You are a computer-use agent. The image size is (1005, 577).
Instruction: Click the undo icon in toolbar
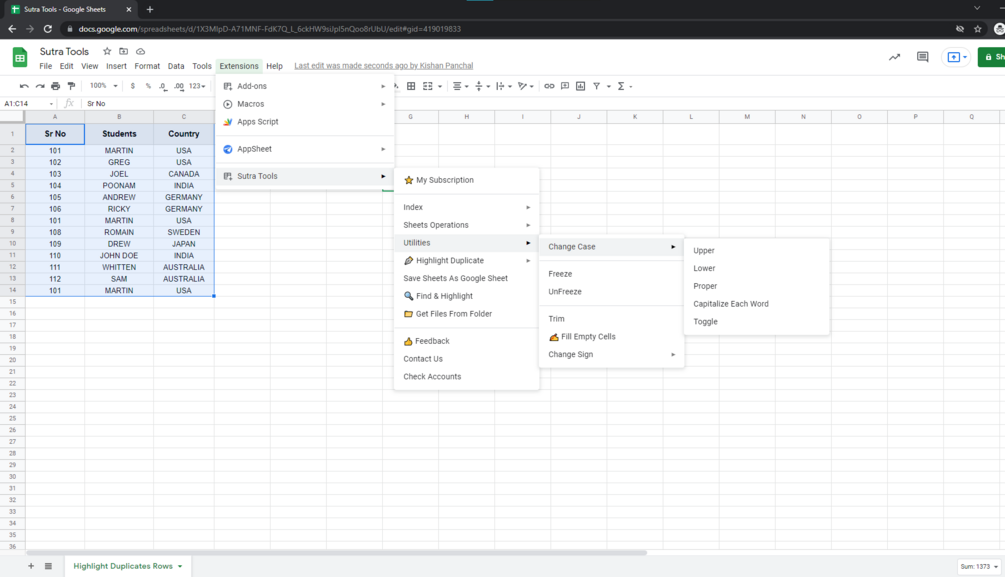24,86
